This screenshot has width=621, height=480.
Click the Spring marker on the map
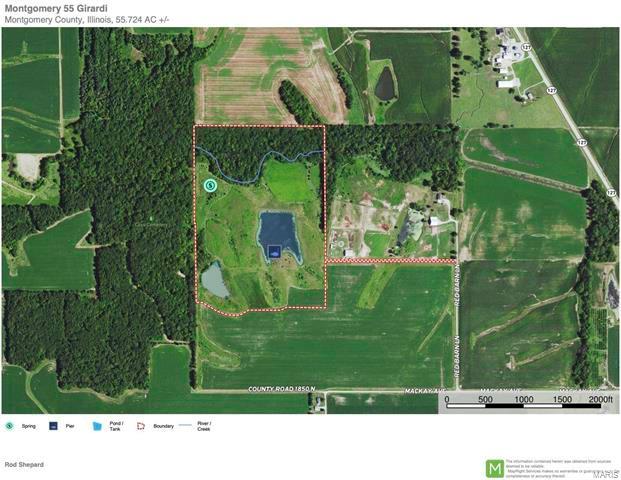click(210, 185)
